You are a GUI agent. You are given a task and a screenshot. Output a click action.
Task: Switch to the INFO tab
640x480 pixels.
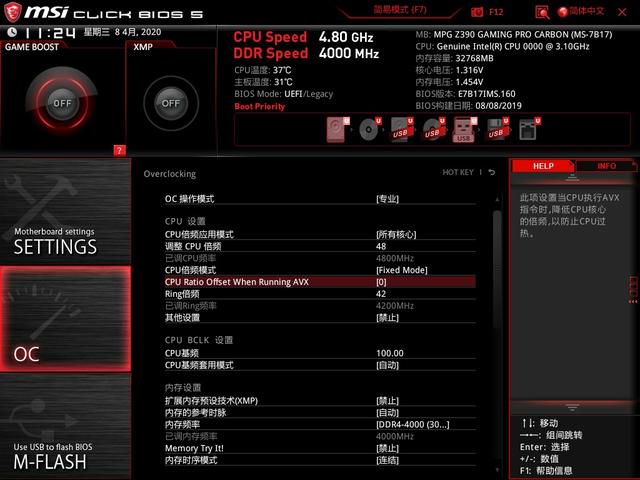607,166
